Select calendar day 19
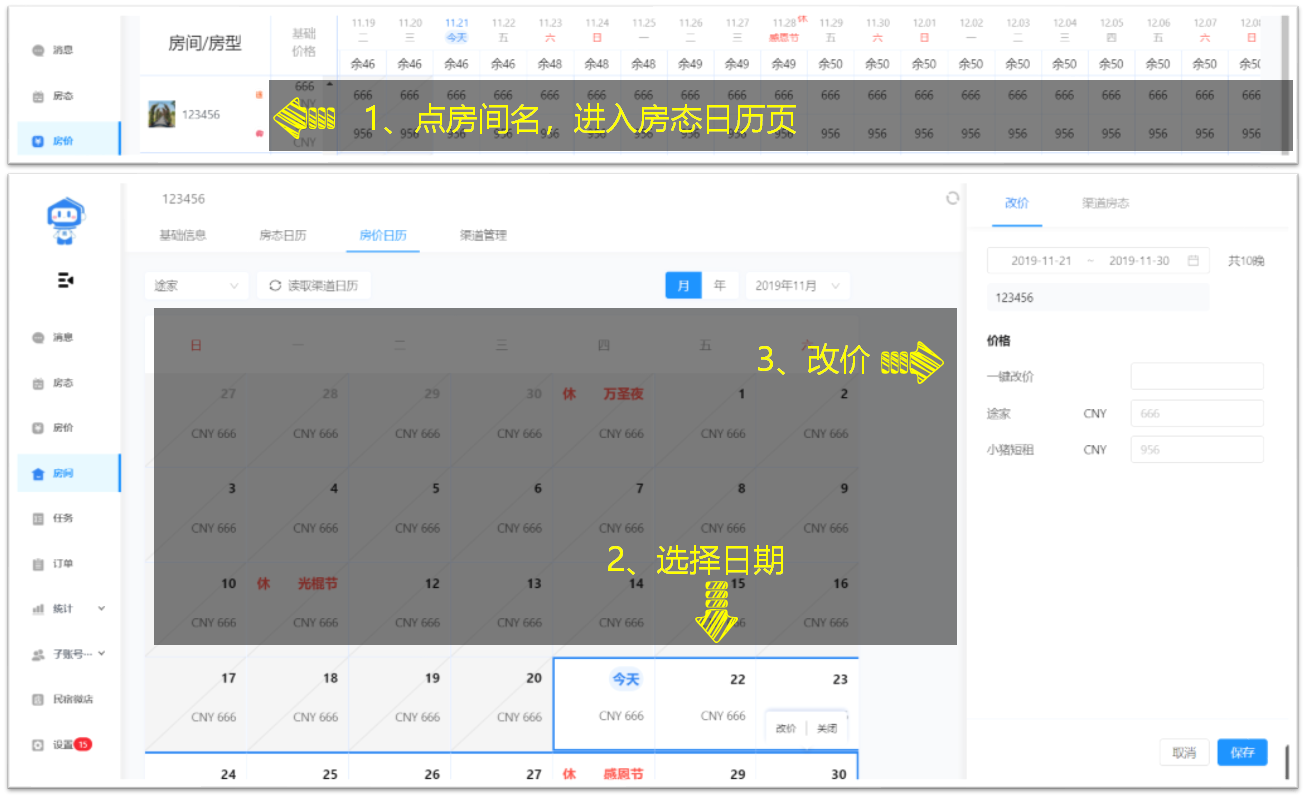The image size is (1306, 798). (x=400, y=703)
